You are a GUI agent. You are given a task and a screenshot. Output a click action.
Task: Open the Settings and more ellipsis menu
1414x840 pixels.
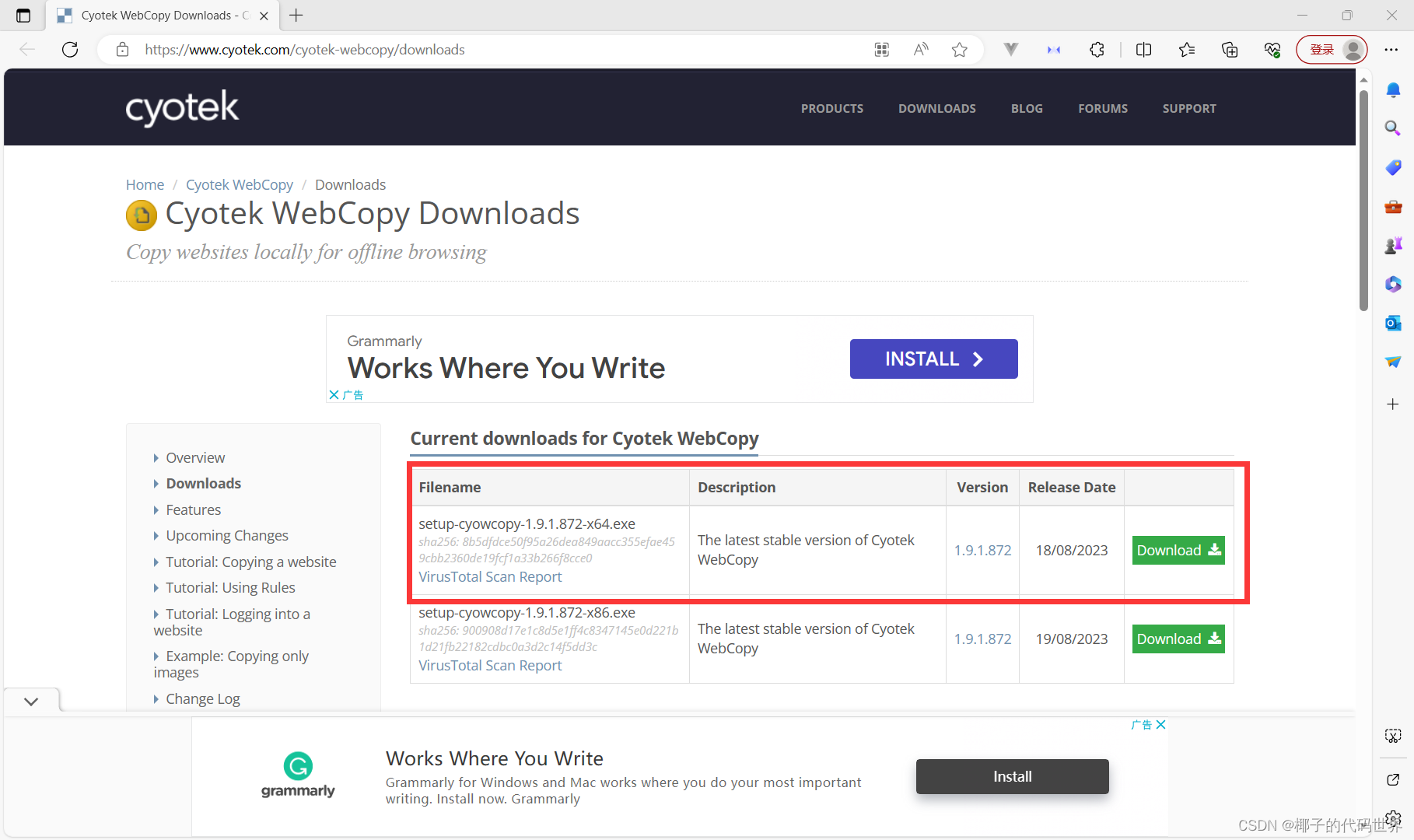coord(1392,49)
